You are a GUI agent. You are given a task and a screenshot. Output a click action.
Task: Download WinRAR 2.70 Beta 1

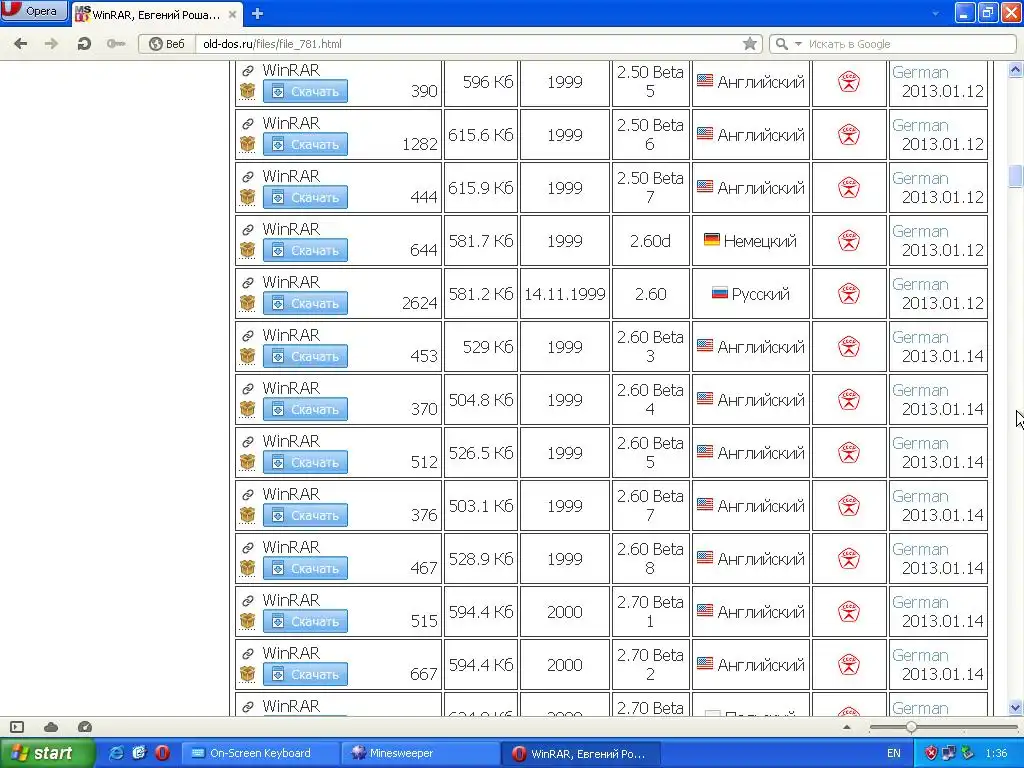coord(305,621)
